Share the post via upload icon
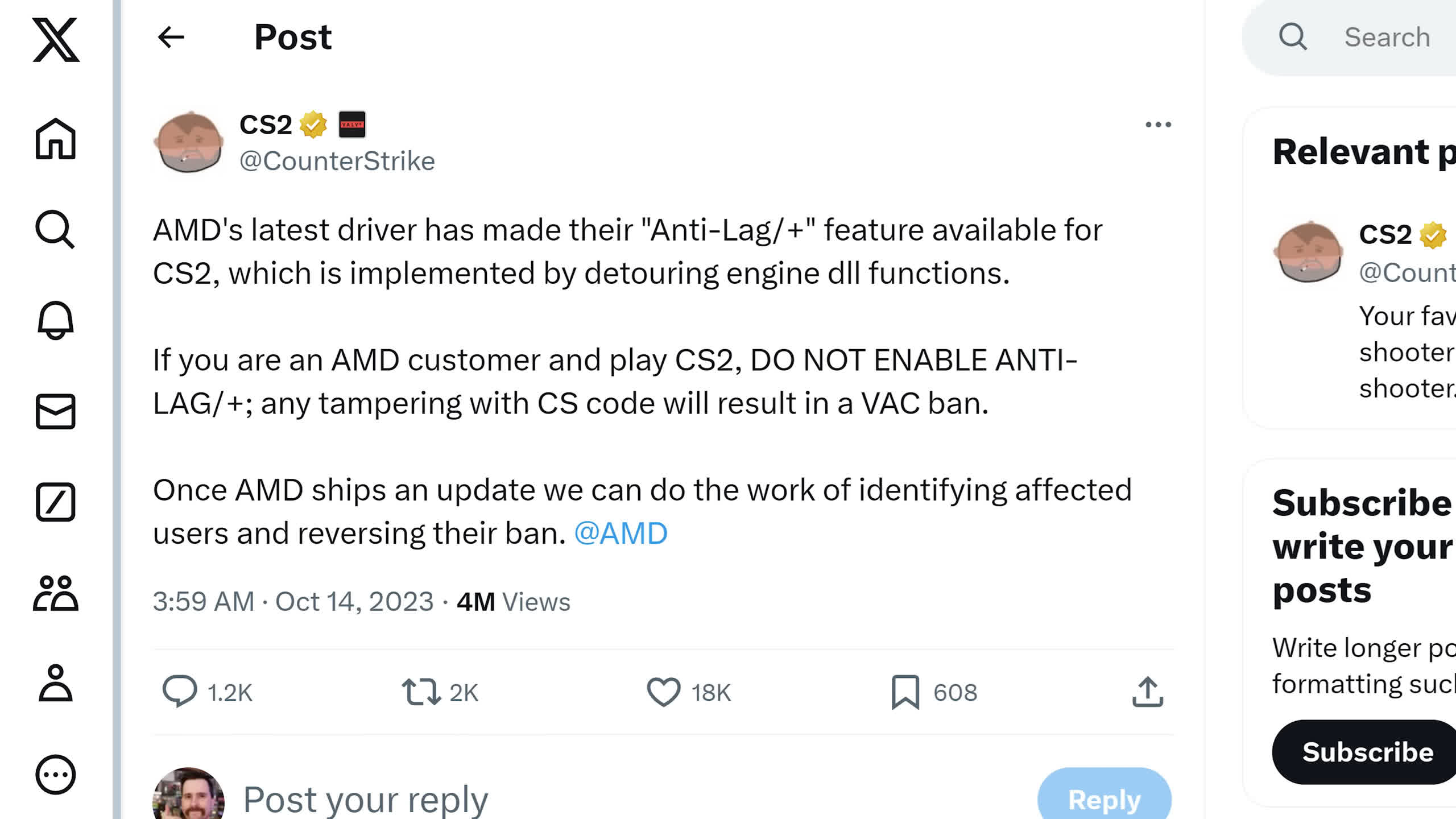The image size is (1456, 819). (1147, 692)
